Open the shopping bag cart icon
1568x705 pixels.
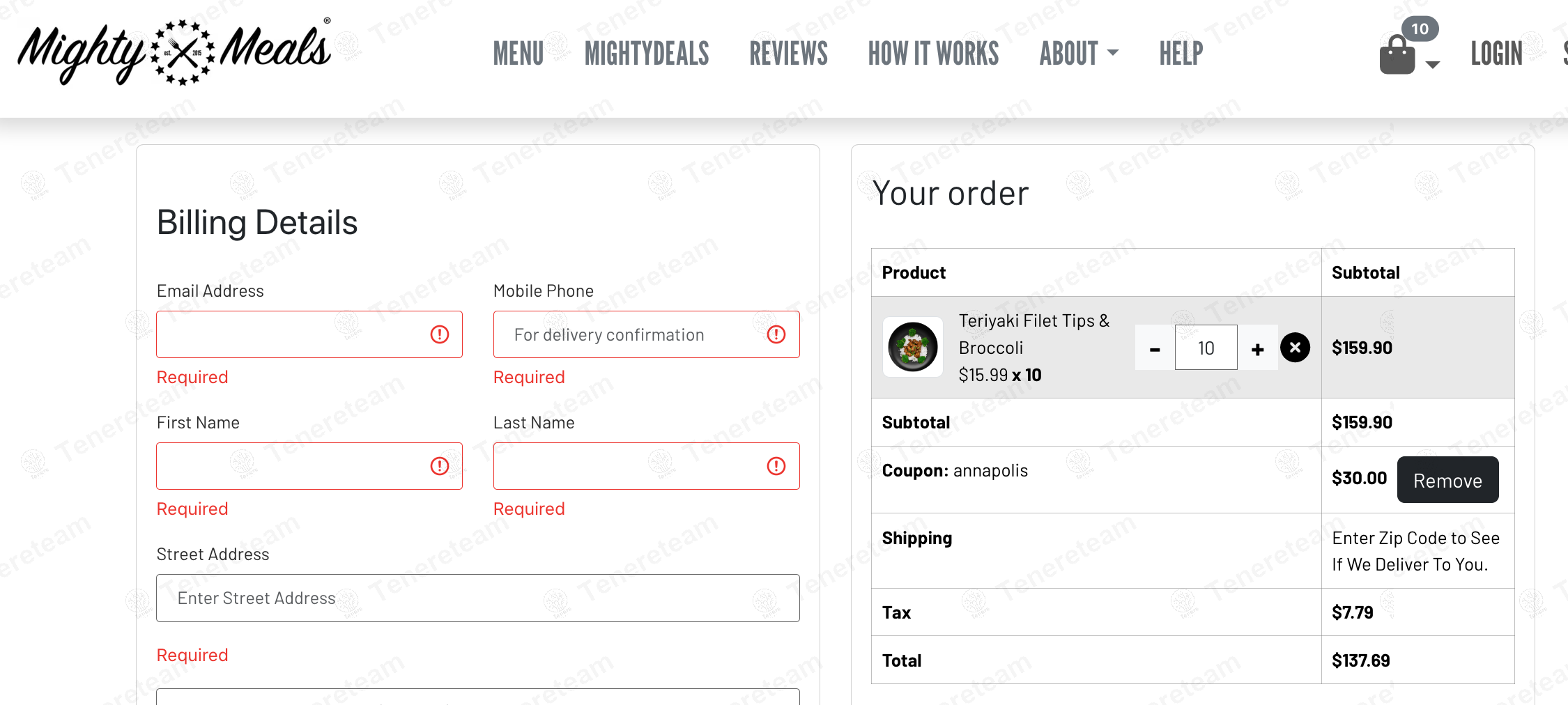point(1397,56)
